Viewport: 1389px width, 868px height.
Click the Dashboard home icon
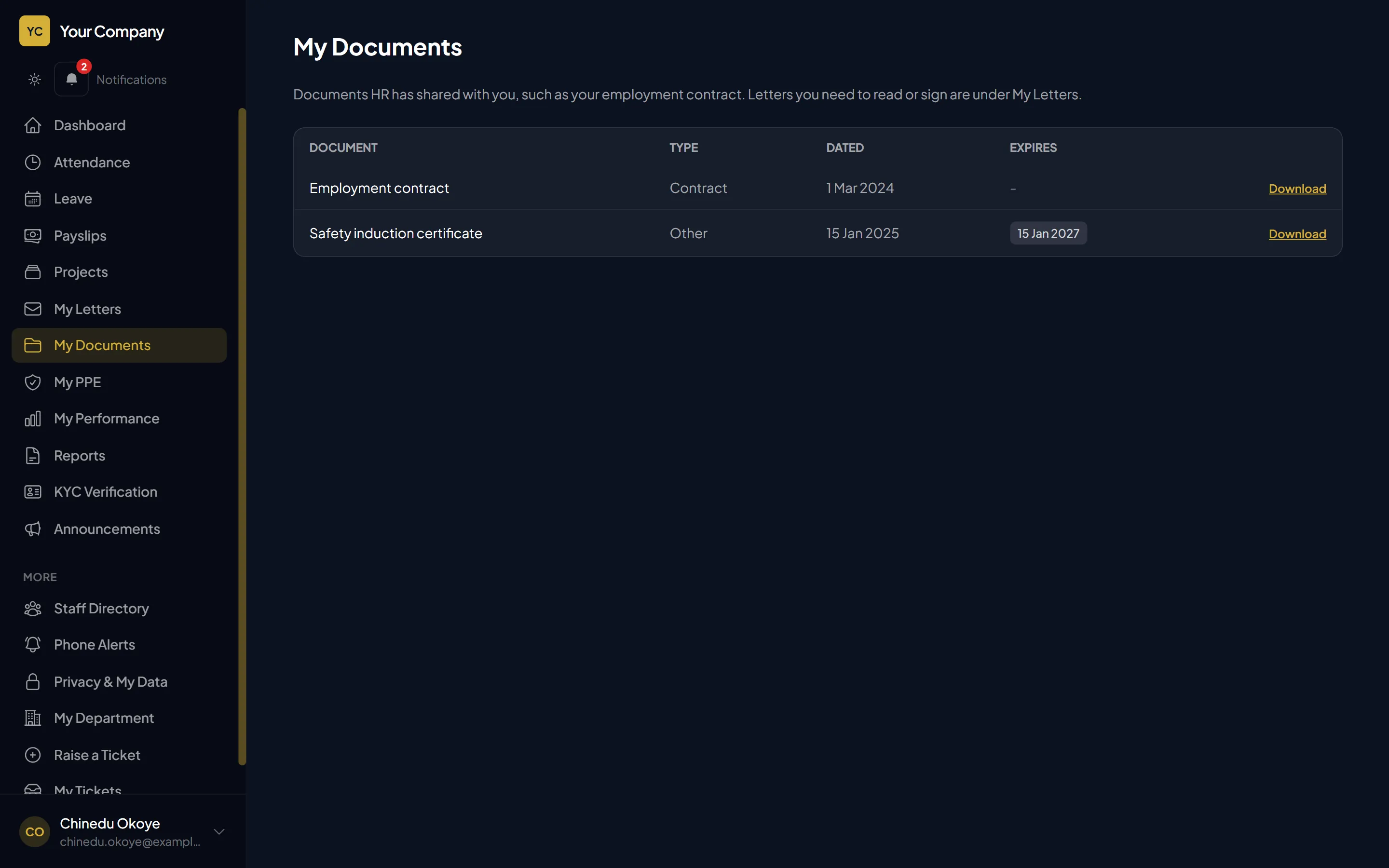point(33,125)
